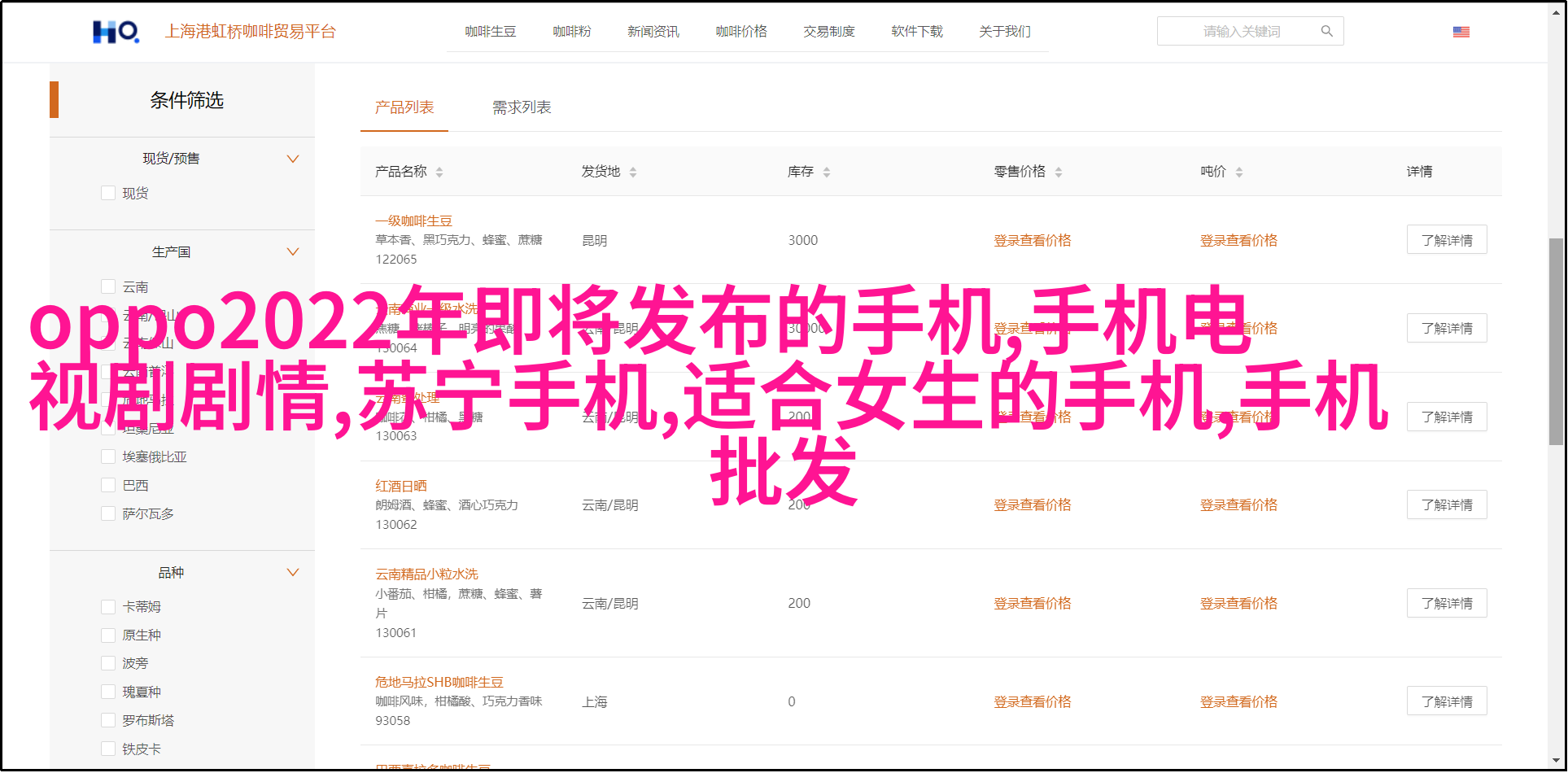Screen dimensions: 1568x773
Task: Click ton-price 登录查看价格 for 危地马拉SHB咖啡生豆
Action: tap(1238, 701)
